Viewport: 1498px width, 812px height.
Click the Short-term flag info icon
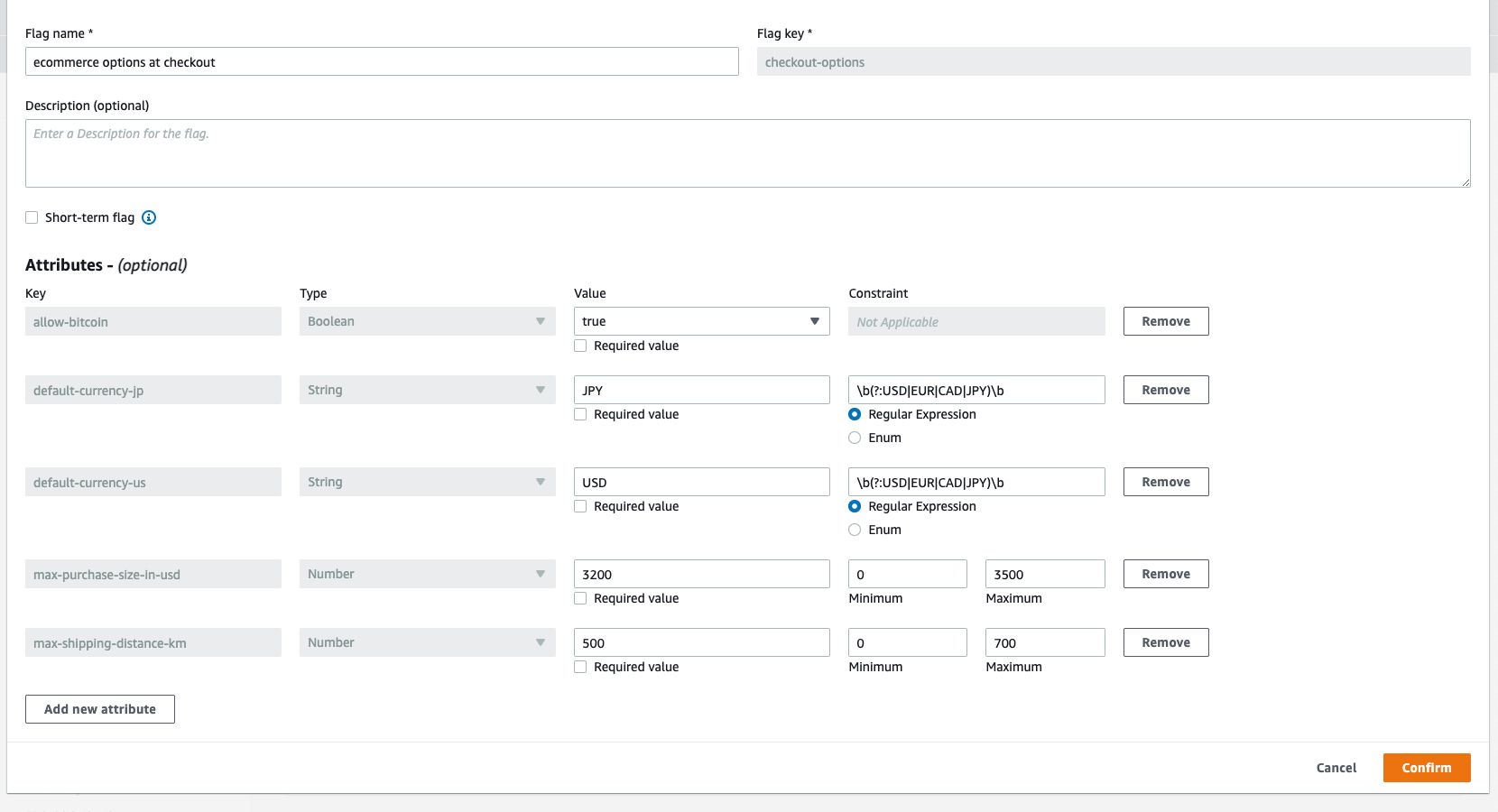150,217
